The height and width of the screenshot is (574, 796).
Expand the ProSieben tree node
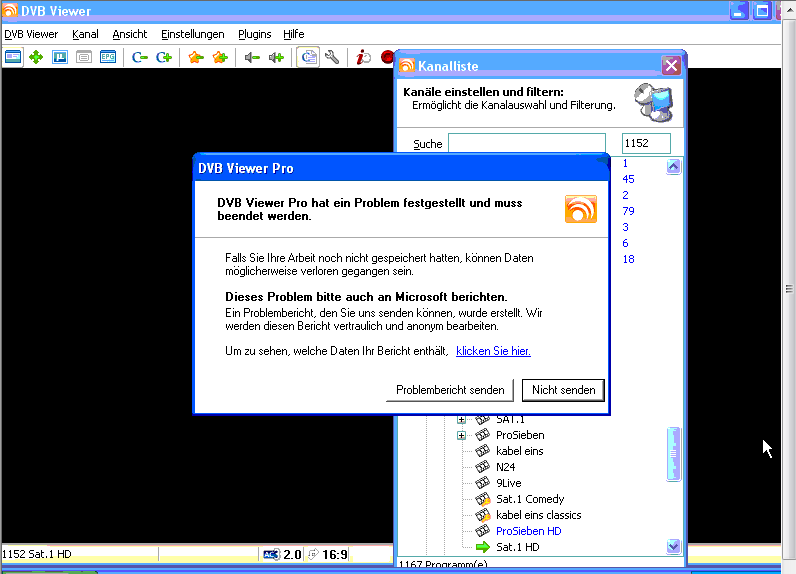(x=461, y=435)
